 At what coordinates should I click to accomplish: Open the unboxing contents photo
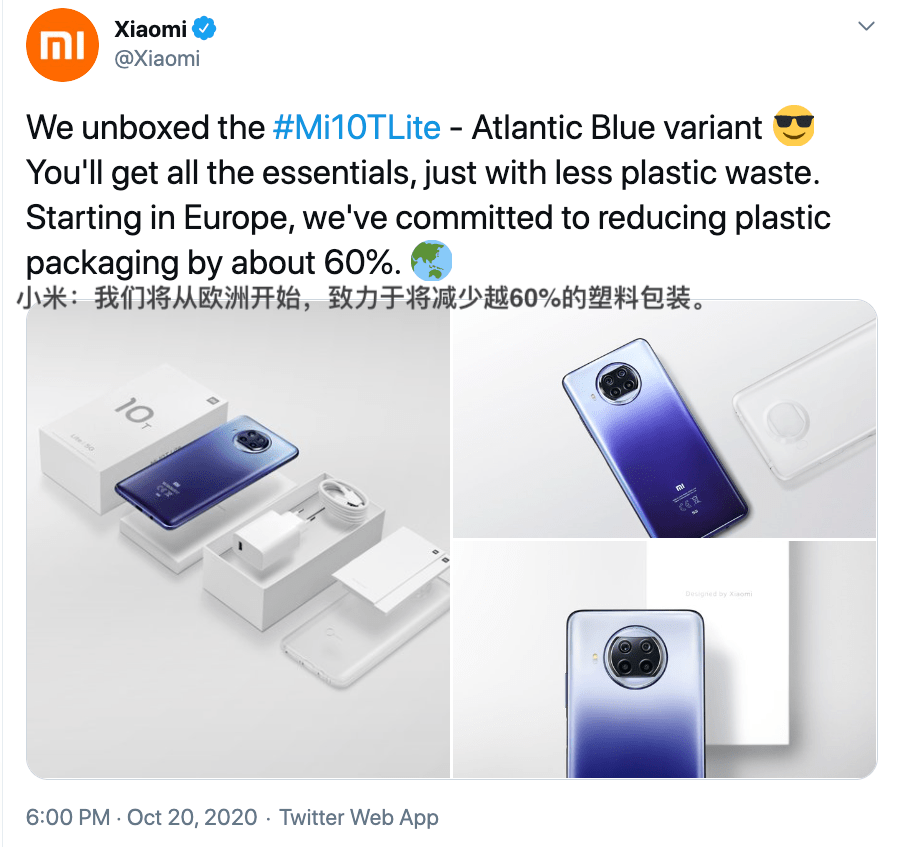pos(238,539)
